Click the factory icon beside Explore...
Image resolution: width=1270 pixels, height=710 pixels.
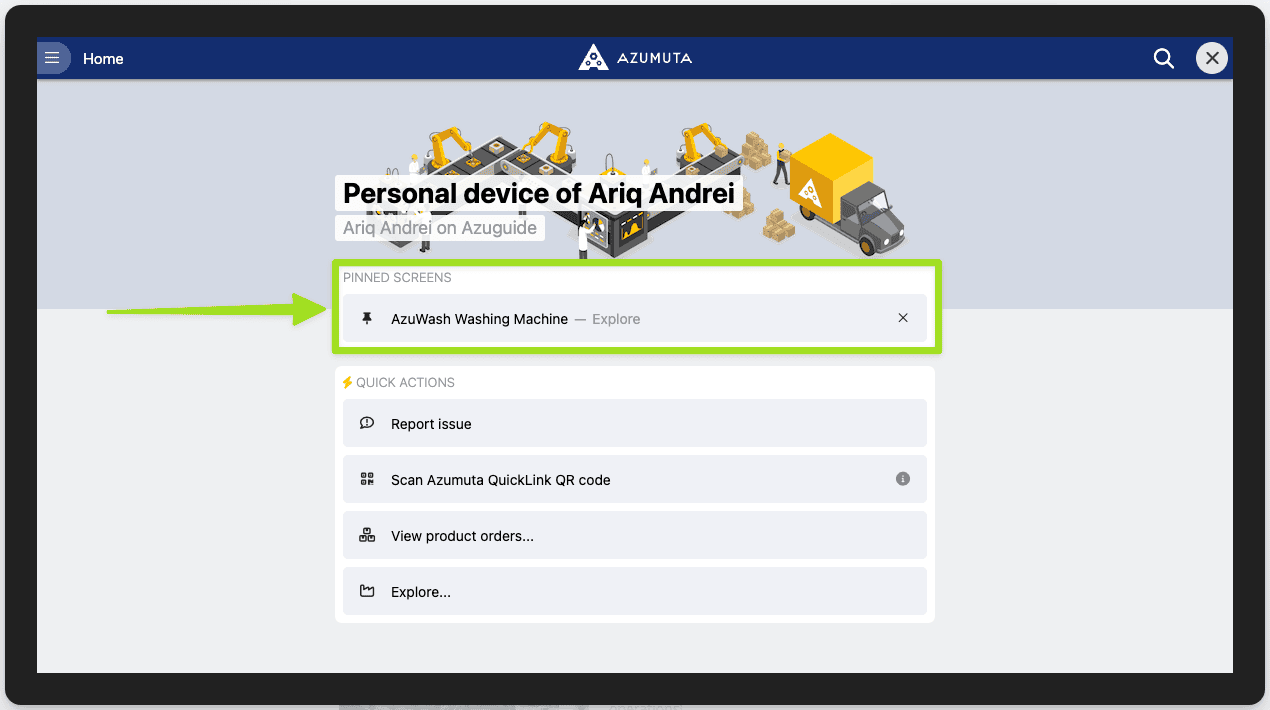click(367, 592)
